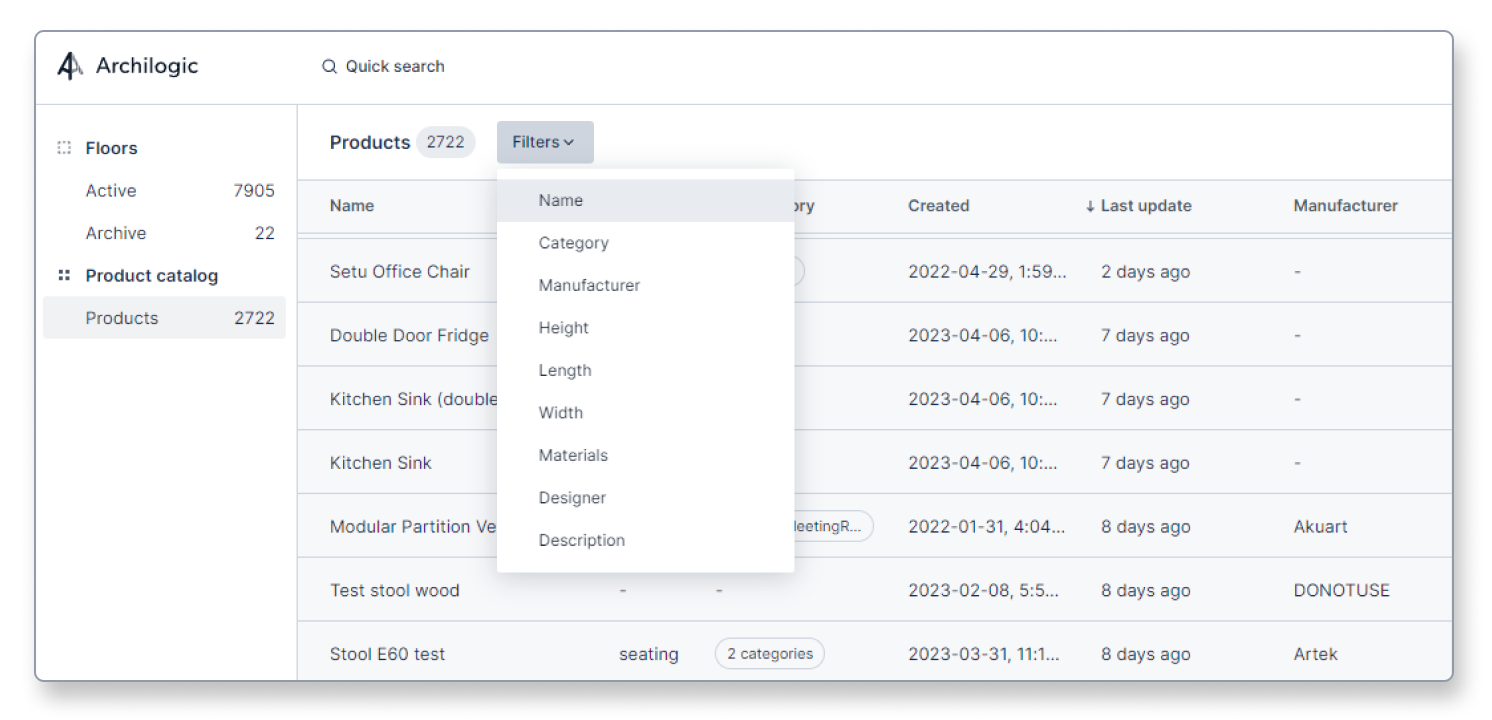Open Kitchen Sink product row

(x=874, y=462)
